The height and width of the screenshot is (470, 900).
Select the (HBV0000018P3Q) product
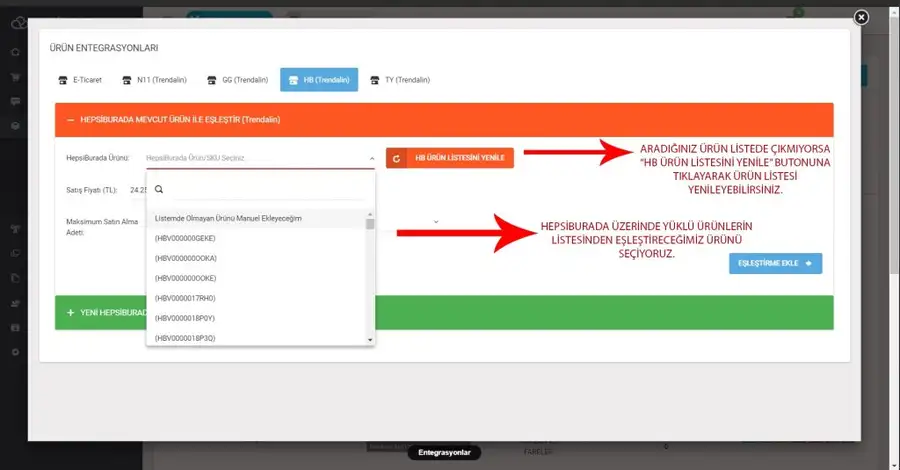256,338
